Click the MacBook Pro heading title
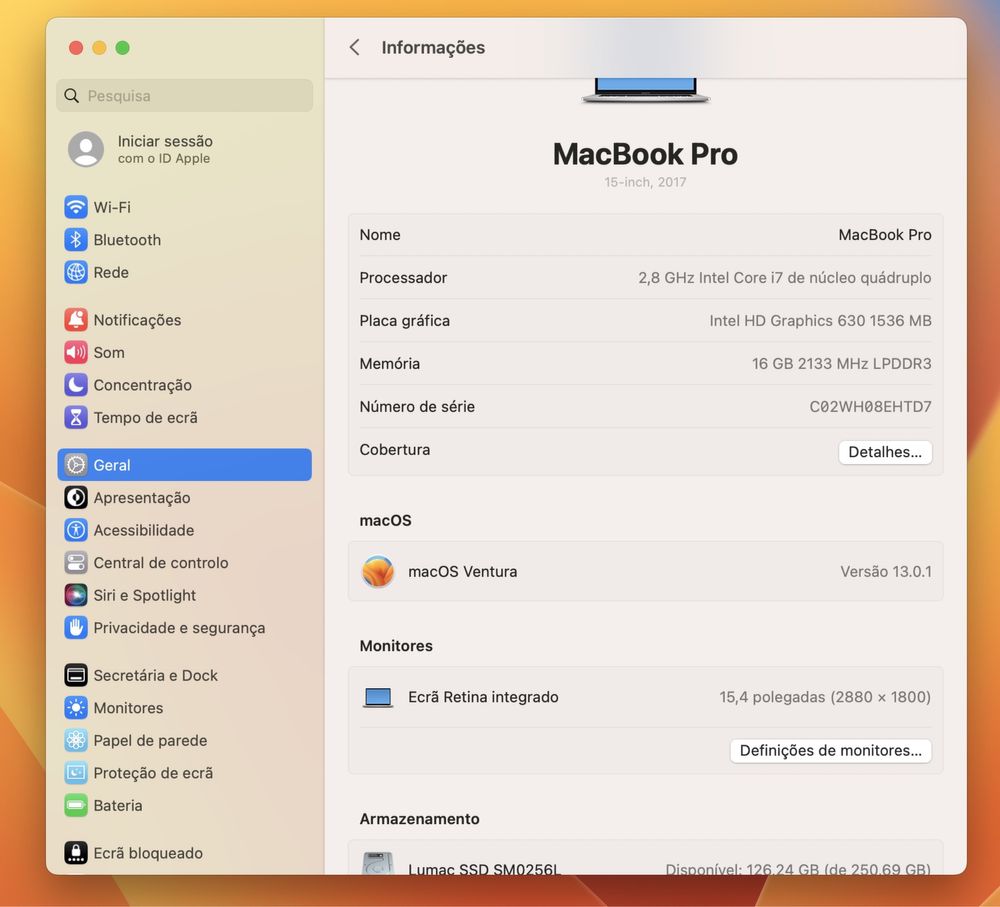Image resolution: width=1000 pixels, height=907 pixels. coord(645,154)
